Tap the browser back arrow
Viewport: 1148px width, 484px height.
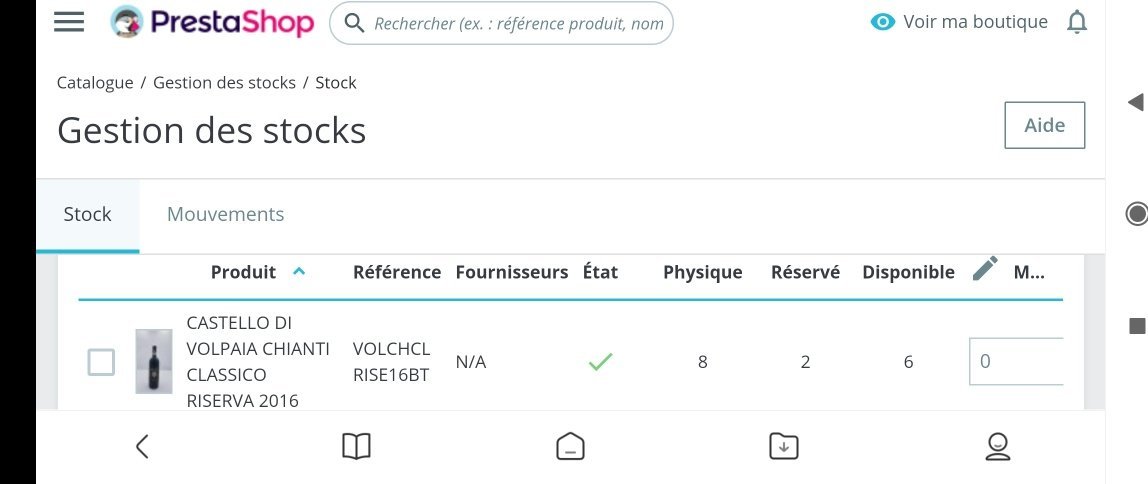[x=142, y=446]
